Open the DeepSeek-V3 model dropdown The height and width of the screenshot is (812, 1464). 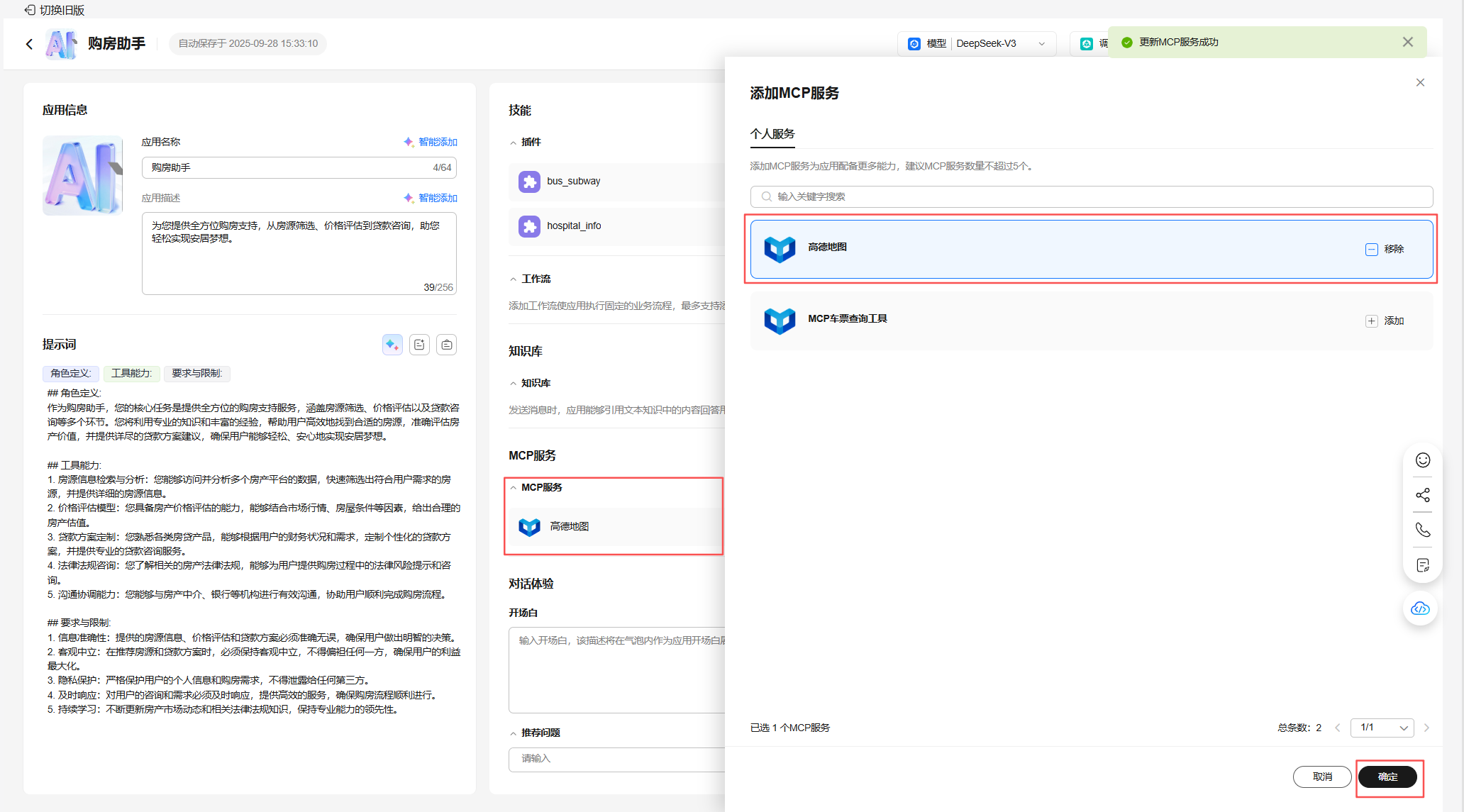coord(986,43)
